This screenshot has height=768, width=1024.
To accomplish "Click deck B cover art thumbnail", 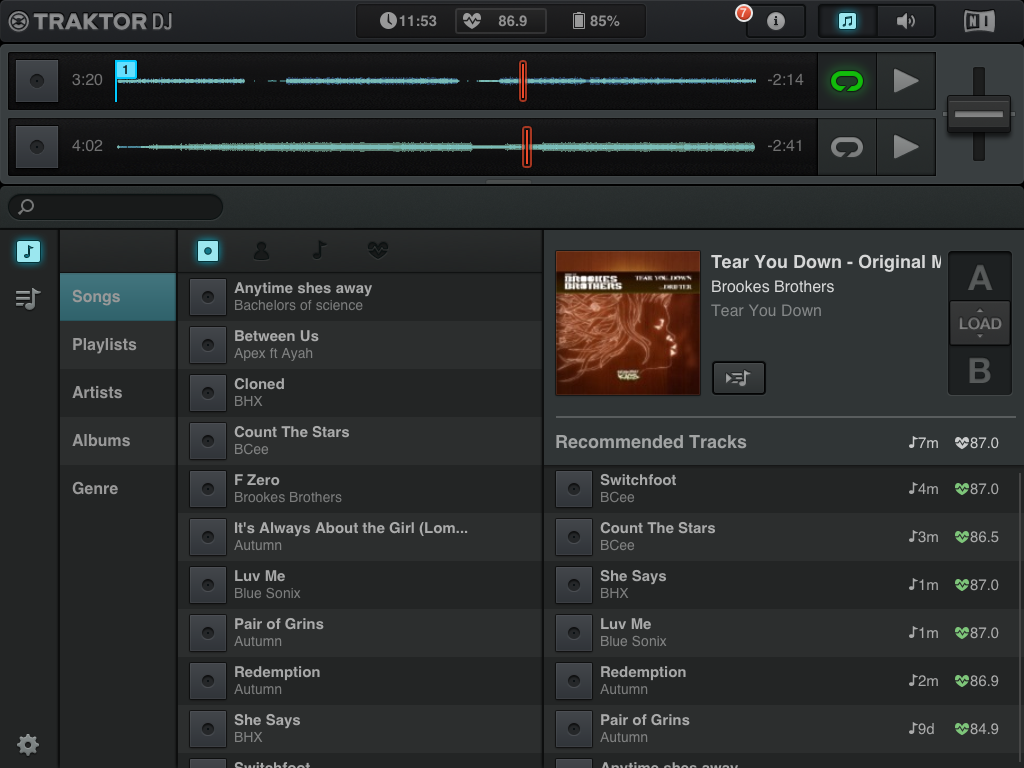I will 37,147.
